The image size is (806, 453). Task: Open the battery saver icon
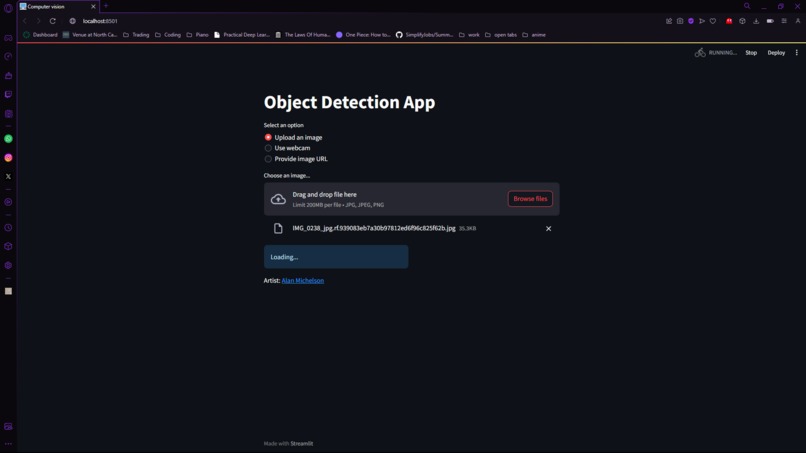[770, 21]
